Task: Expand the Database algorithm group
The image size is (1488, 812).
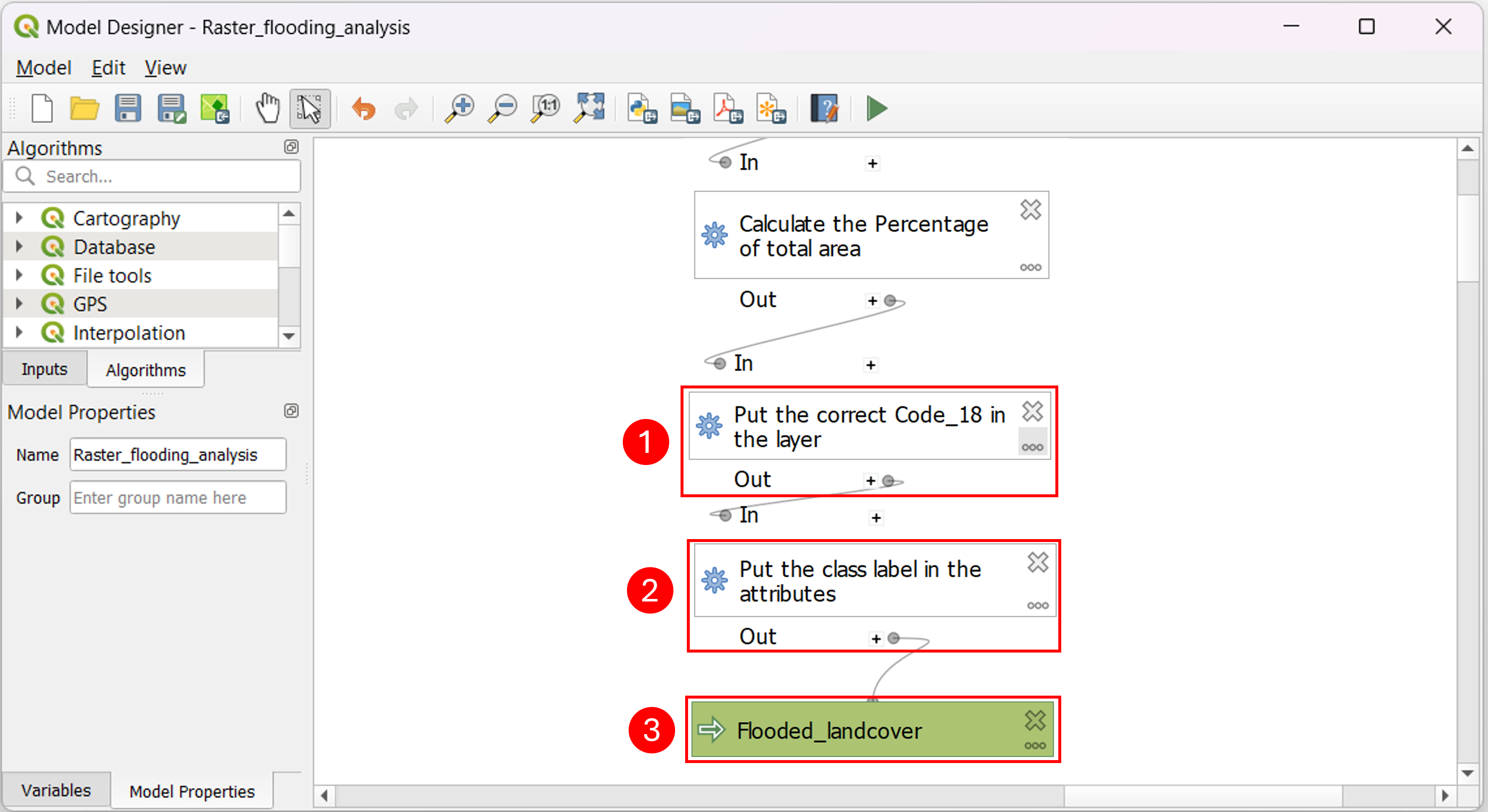Action: click(x=19, y=247)
